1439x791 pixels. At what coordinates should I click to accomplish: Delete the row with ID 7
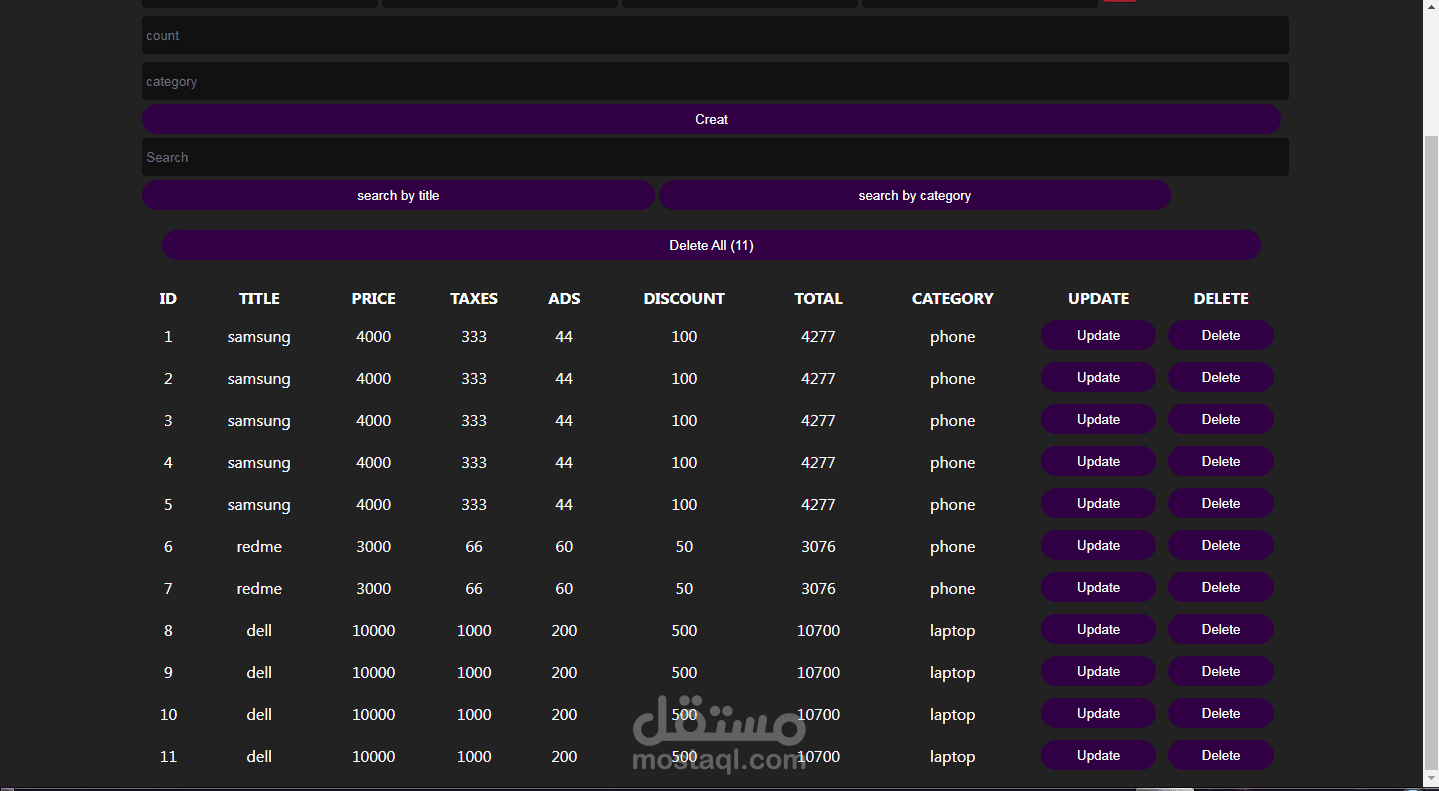[1221, 587]
